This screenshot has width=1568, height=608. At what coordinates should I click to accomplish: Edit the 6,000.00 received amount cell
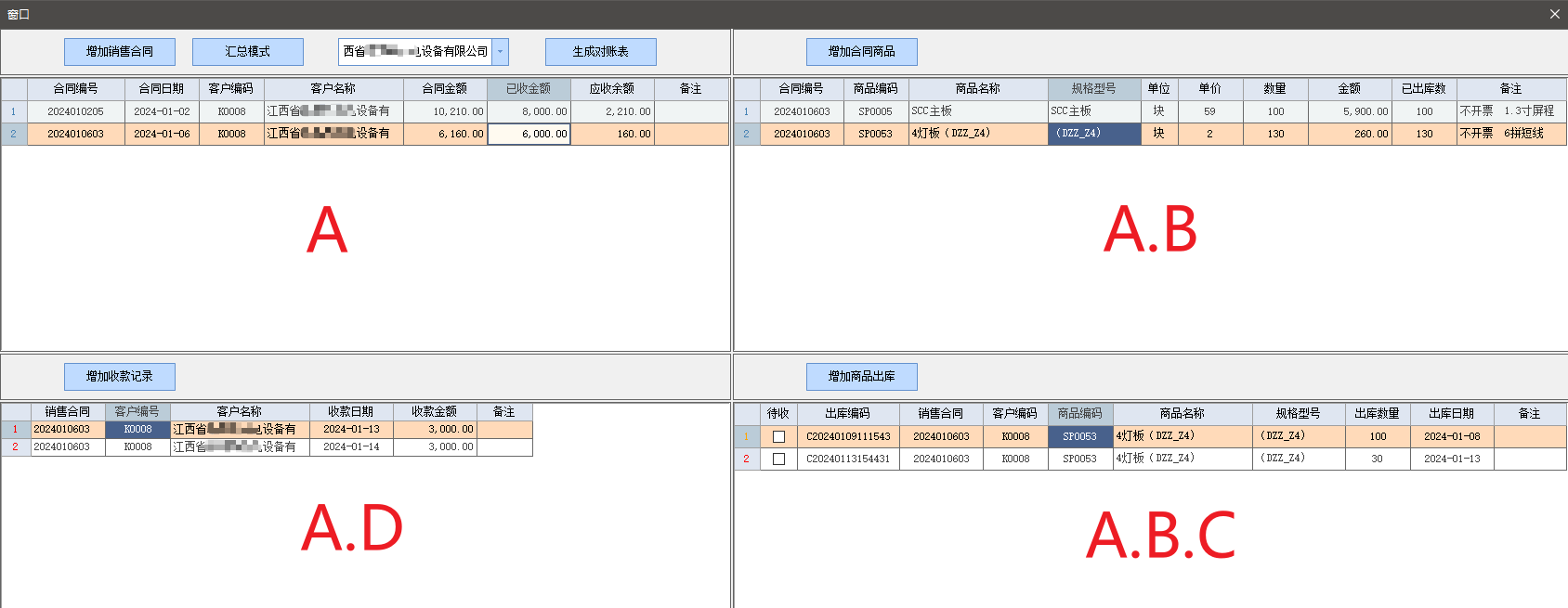pos(529,134)
